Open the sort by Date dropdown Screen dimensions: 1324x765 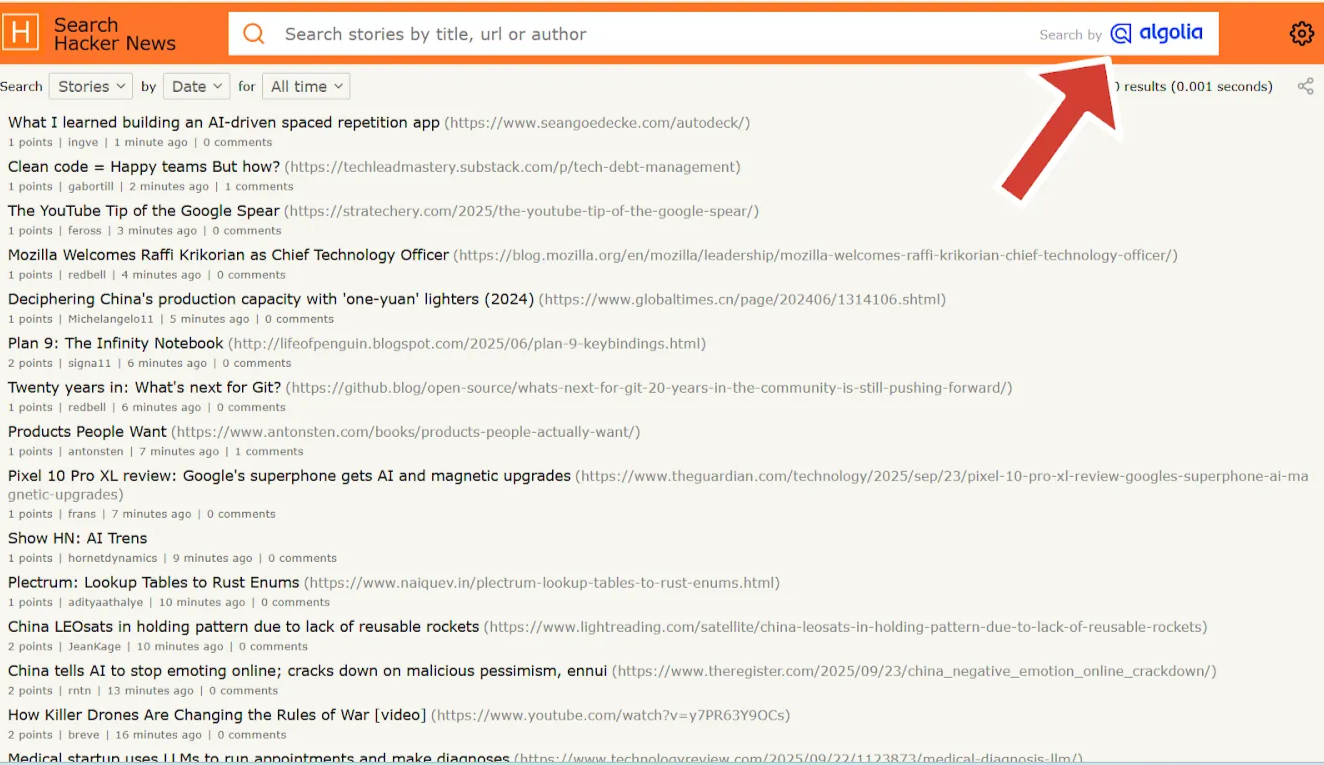click(197, 86)
